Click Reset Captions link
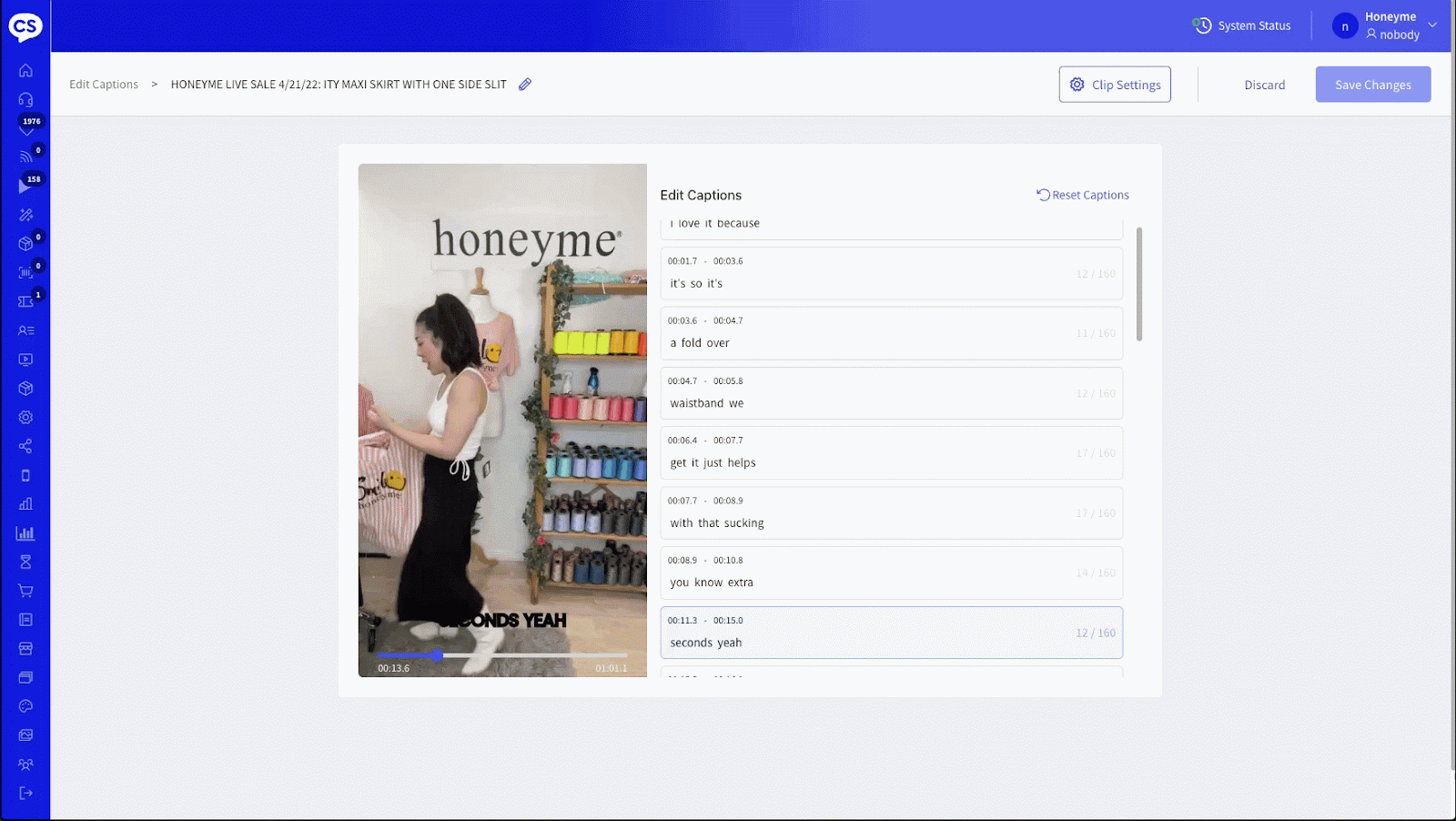 (1083, 195)
